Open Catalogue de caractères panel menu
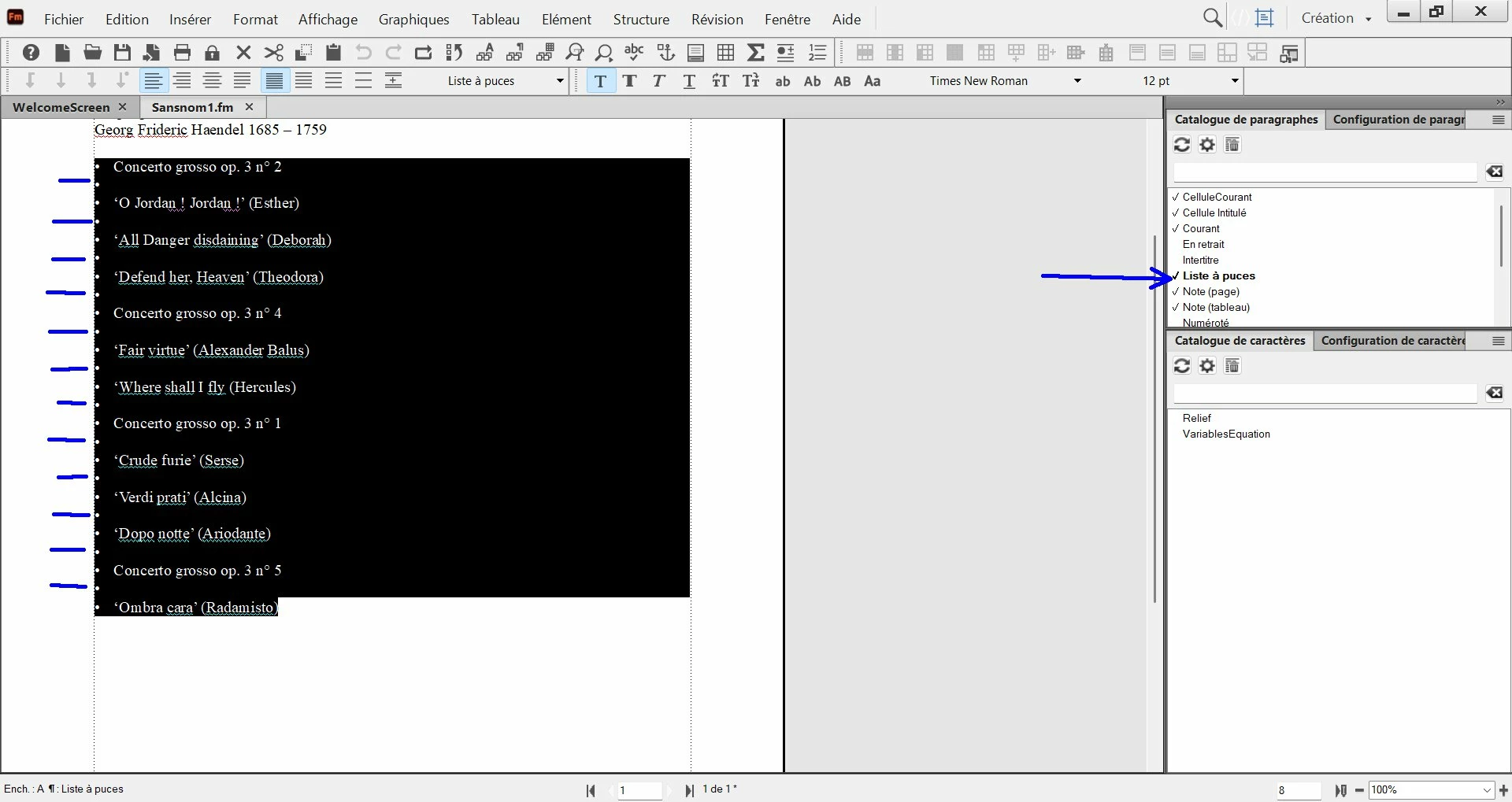Image resolution: width=1512 pixels, height=802 pixels. [1499, 341]
